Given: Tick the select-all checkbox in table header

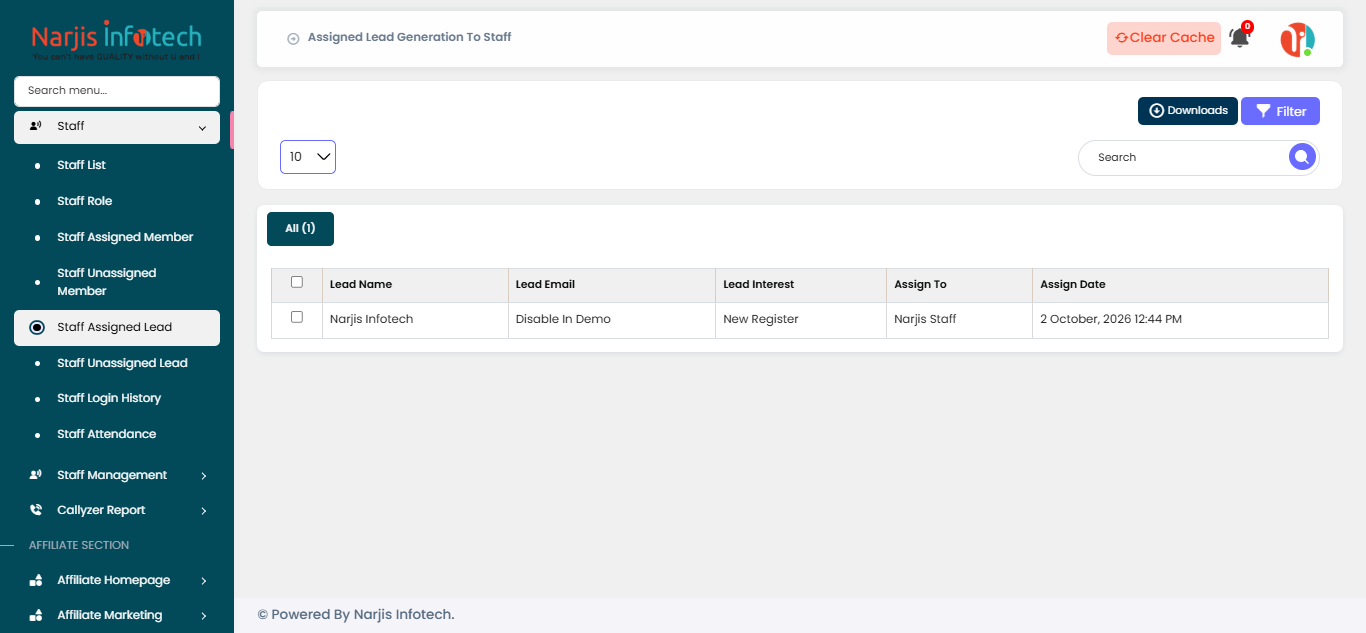Looking at the screenshot, I should (x=297, y=282).
